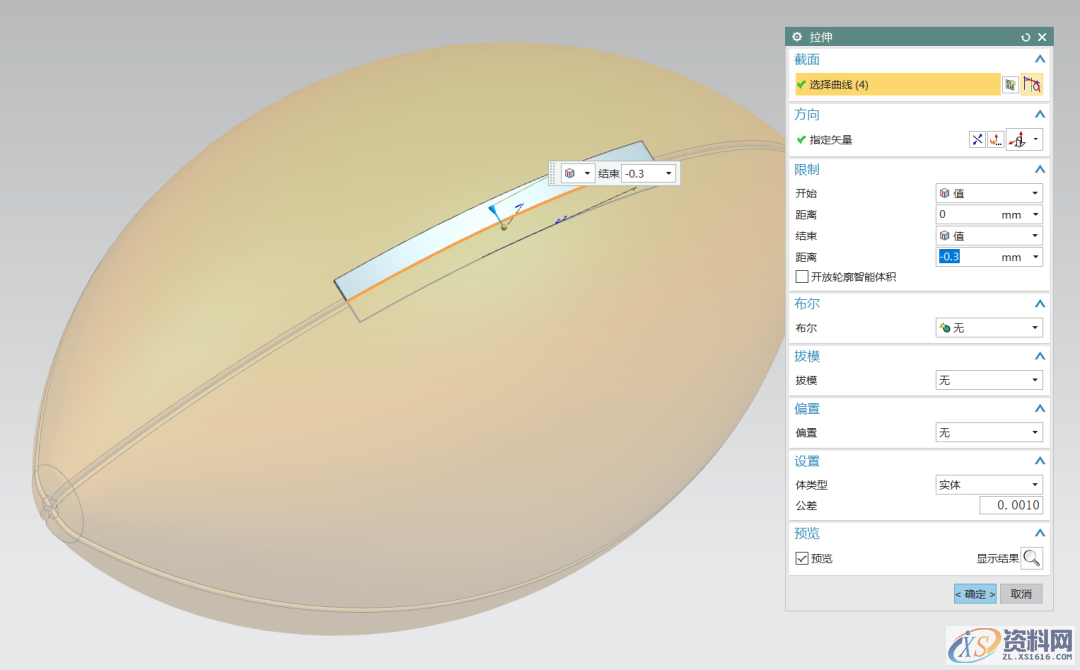The image size is (1080, 670).
Task: Enable the 开放轮廓智能体积 checkbox
Action: click(x=802, y=276)
